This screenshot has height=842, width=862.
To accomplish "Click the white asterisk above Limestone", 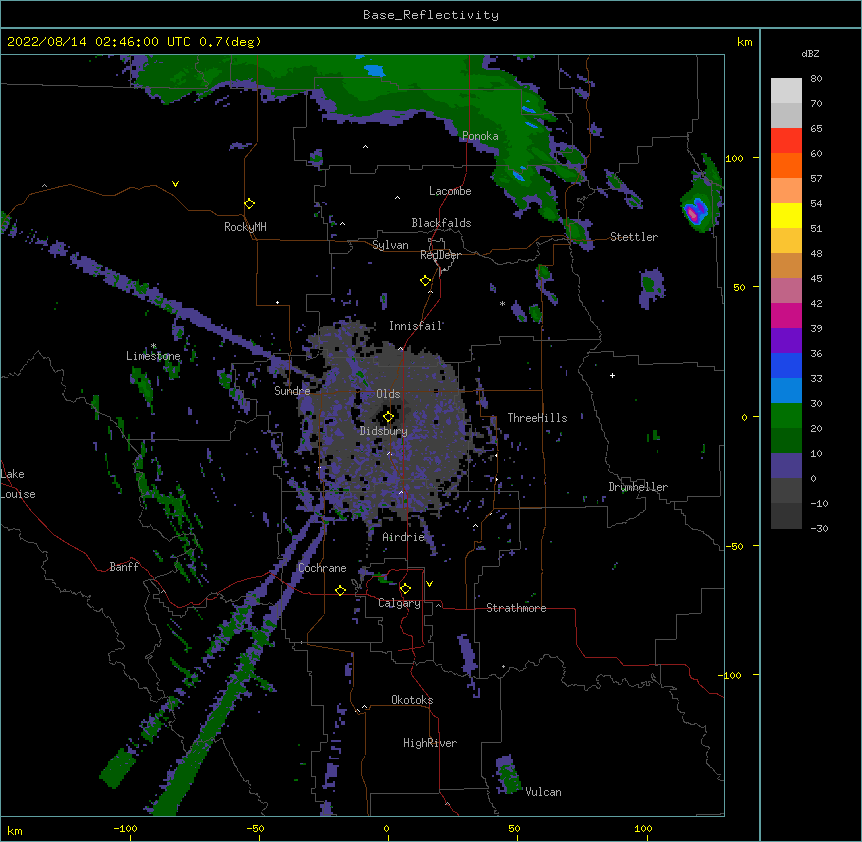I will 153,346.
